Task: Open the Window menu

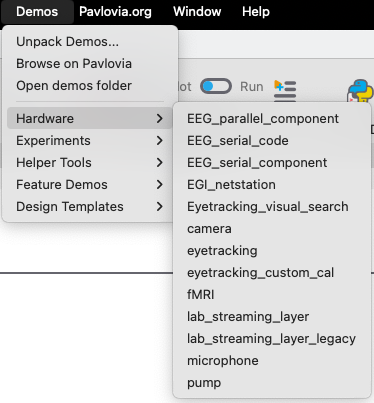Action: (x=197, y=12)
